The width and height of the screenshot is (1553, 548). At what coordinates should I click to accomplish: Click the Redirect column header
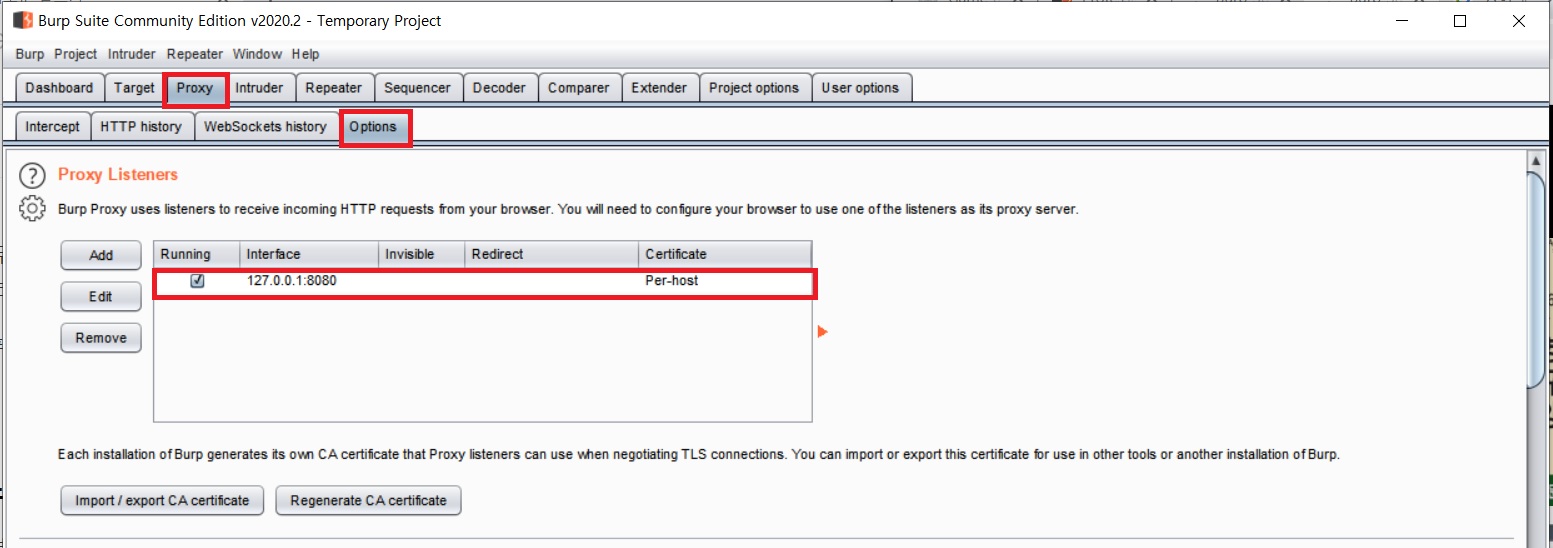point(552,254)
